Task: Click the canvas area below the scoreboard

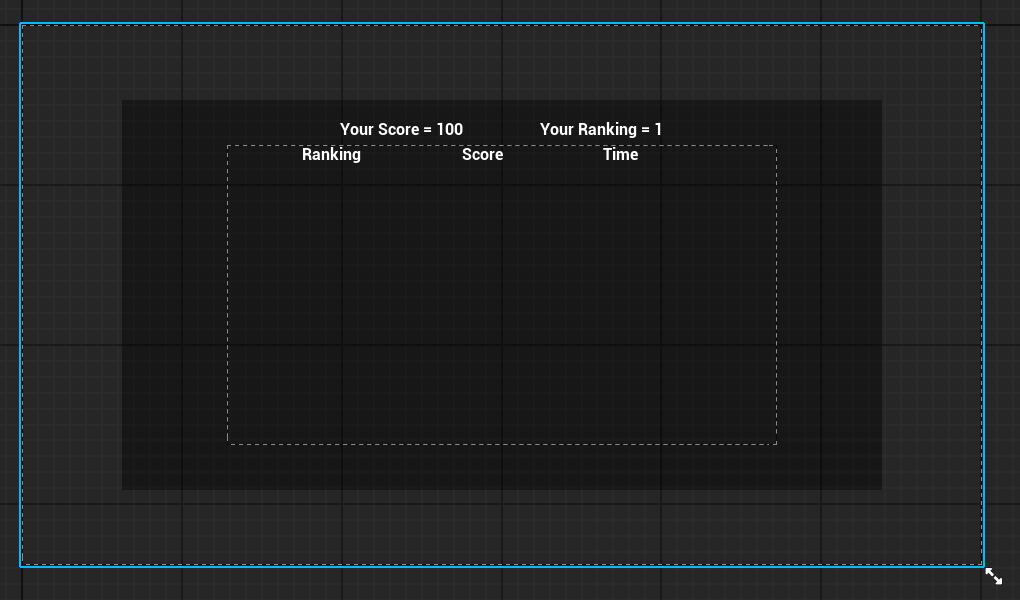Action: coord(502,525)
